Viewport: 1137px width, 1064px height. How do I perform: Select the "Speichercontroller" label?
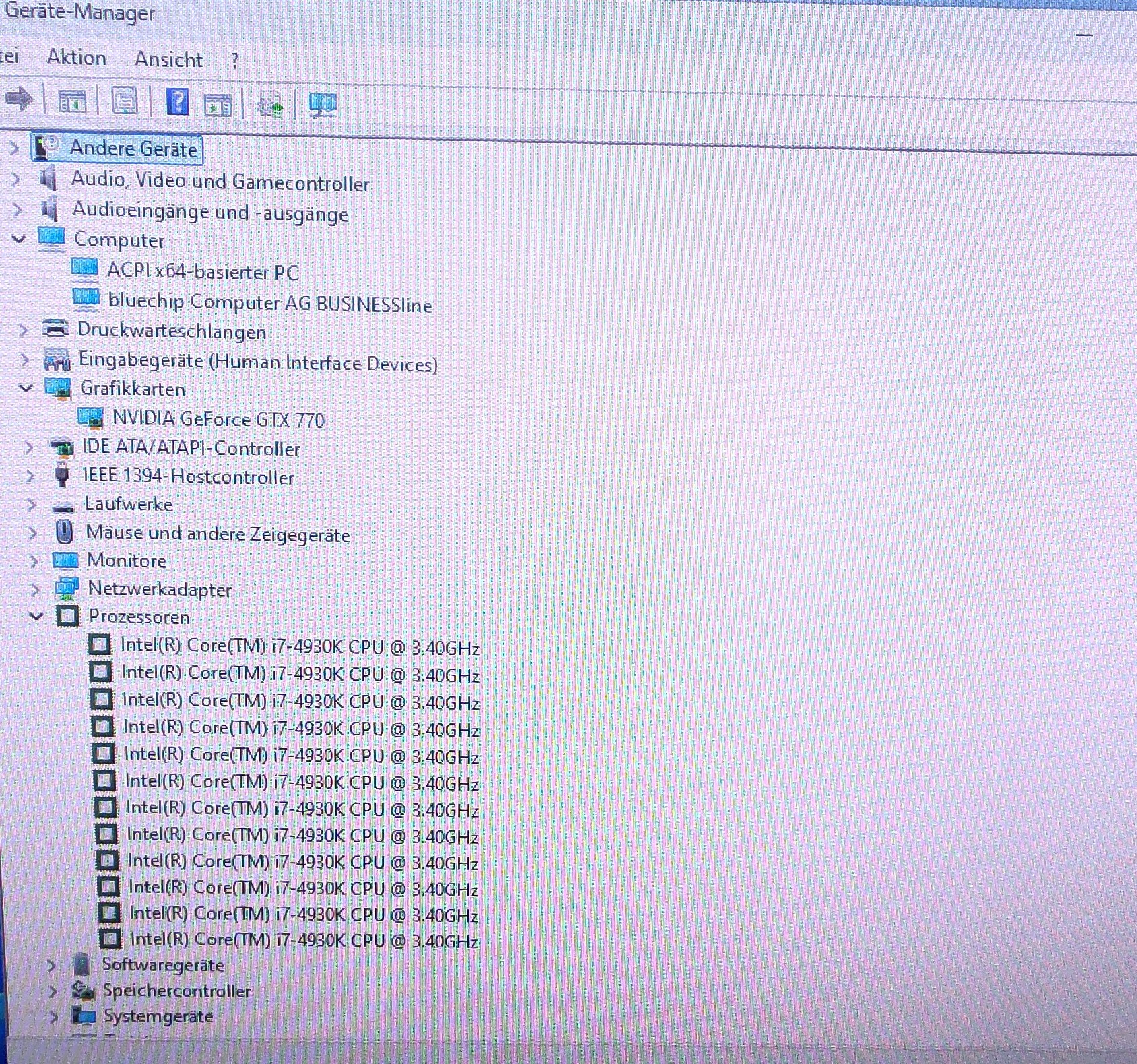click(x=176, y=991)
